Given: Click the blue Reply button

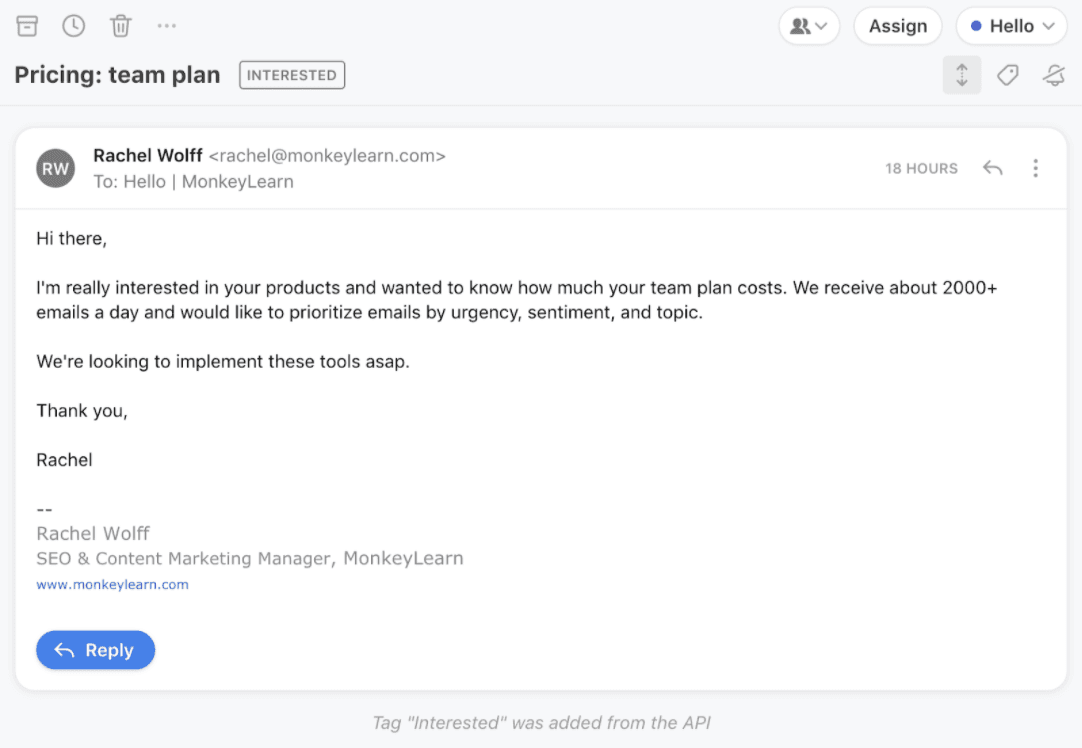Looking at the screenshot, I should point(95,650).
